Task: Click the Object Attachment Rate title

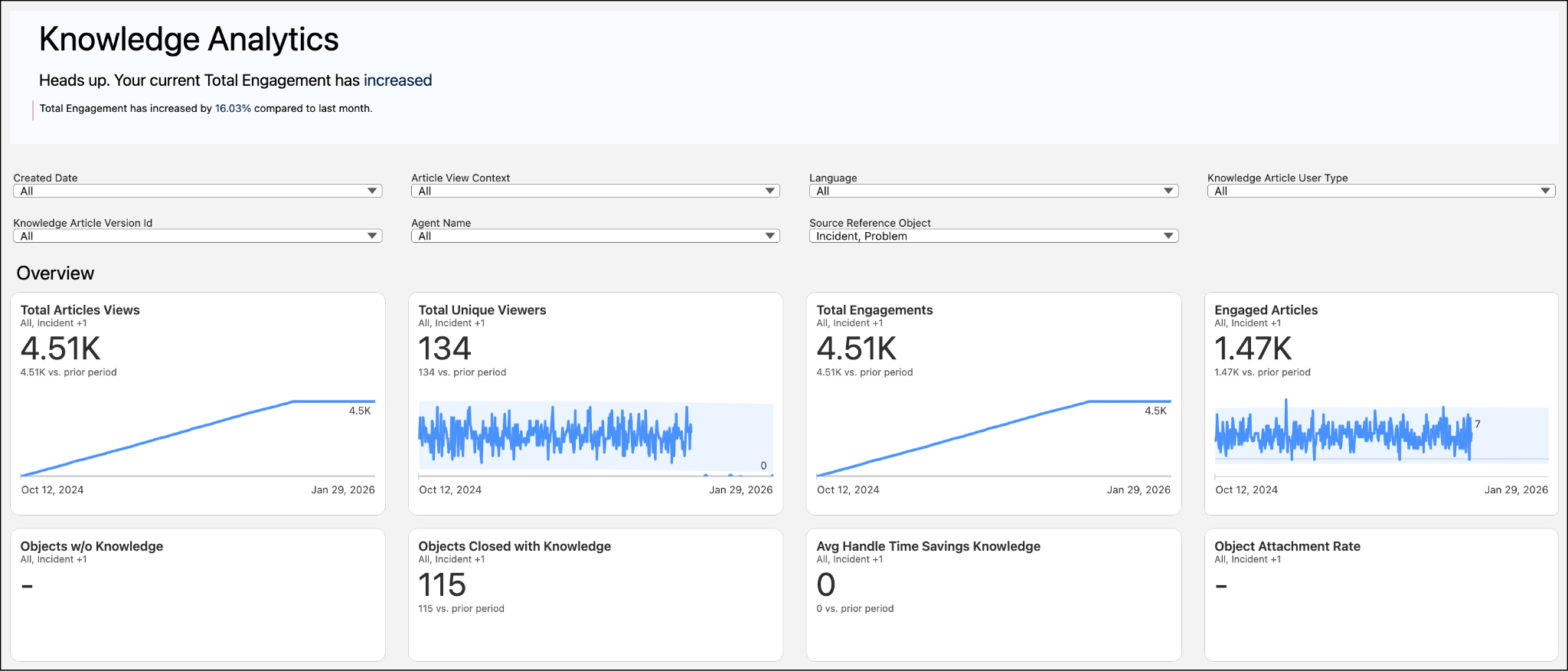Action: [1288, 546]
